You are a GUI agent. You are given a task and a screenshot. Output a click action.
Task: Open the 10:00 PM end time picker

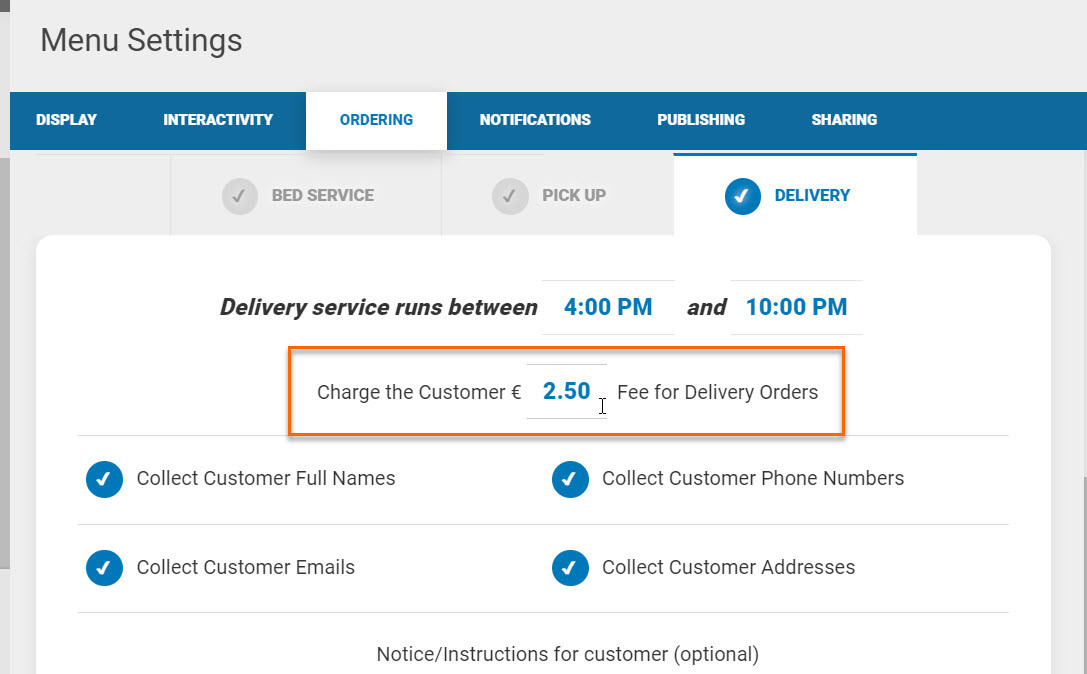pos(796,307)
